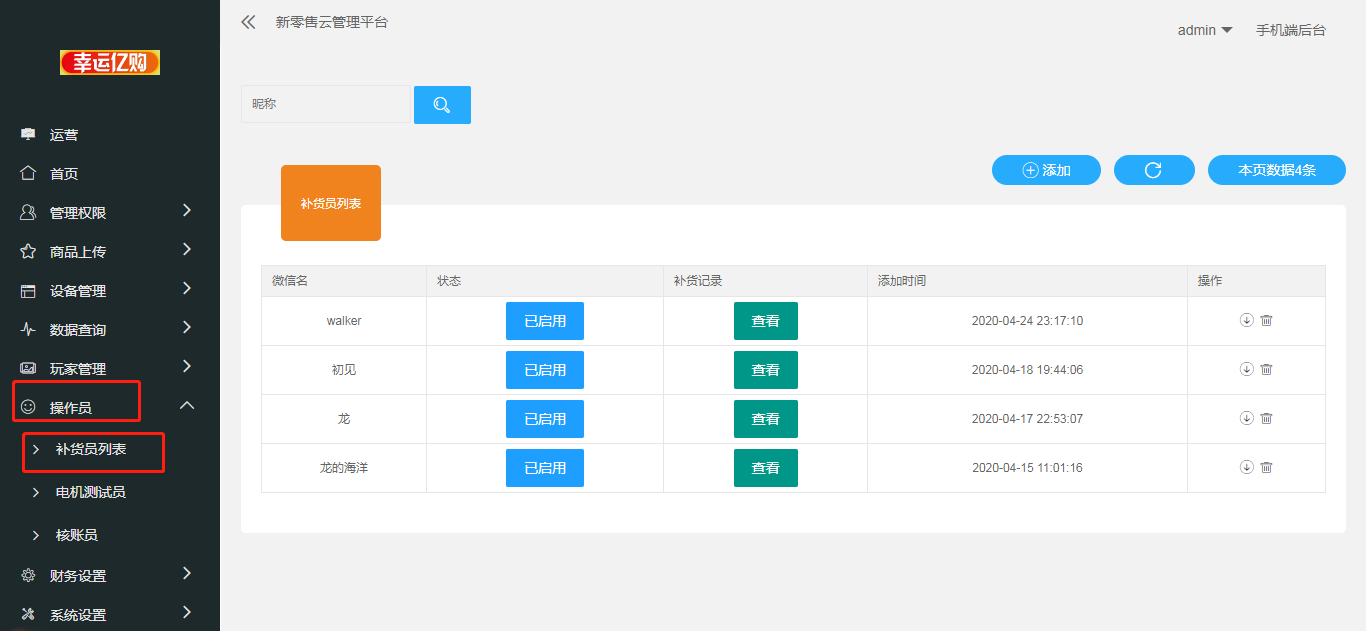The image size is (1366, 631).
Task: Expand the 管理权限 sidebar menu
Action: (x=107, y=212)
